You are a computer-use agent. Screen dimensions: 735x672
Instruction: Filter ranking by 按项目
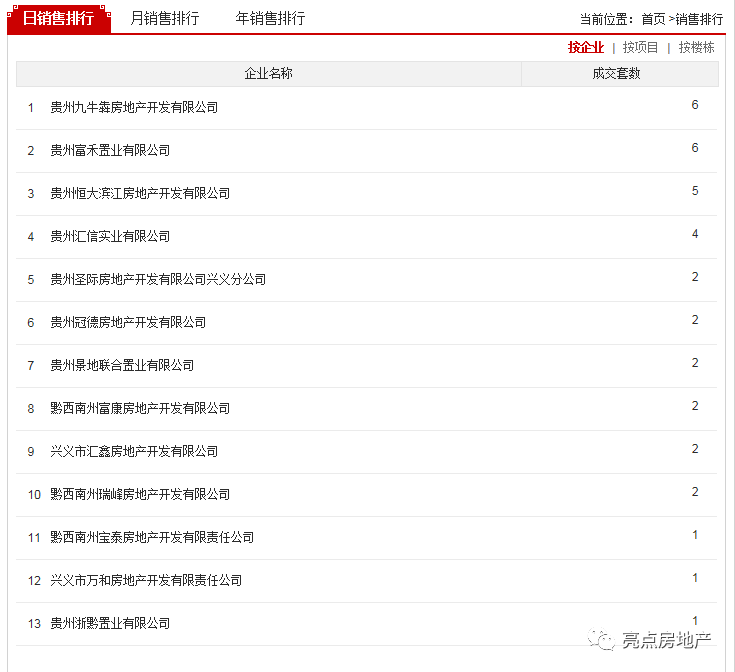tap(640, 47)
